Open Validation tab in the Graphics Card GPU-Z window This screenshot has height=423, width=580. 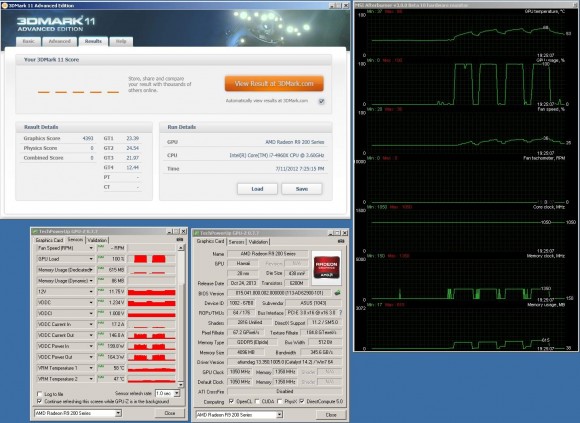pos(258,242)
